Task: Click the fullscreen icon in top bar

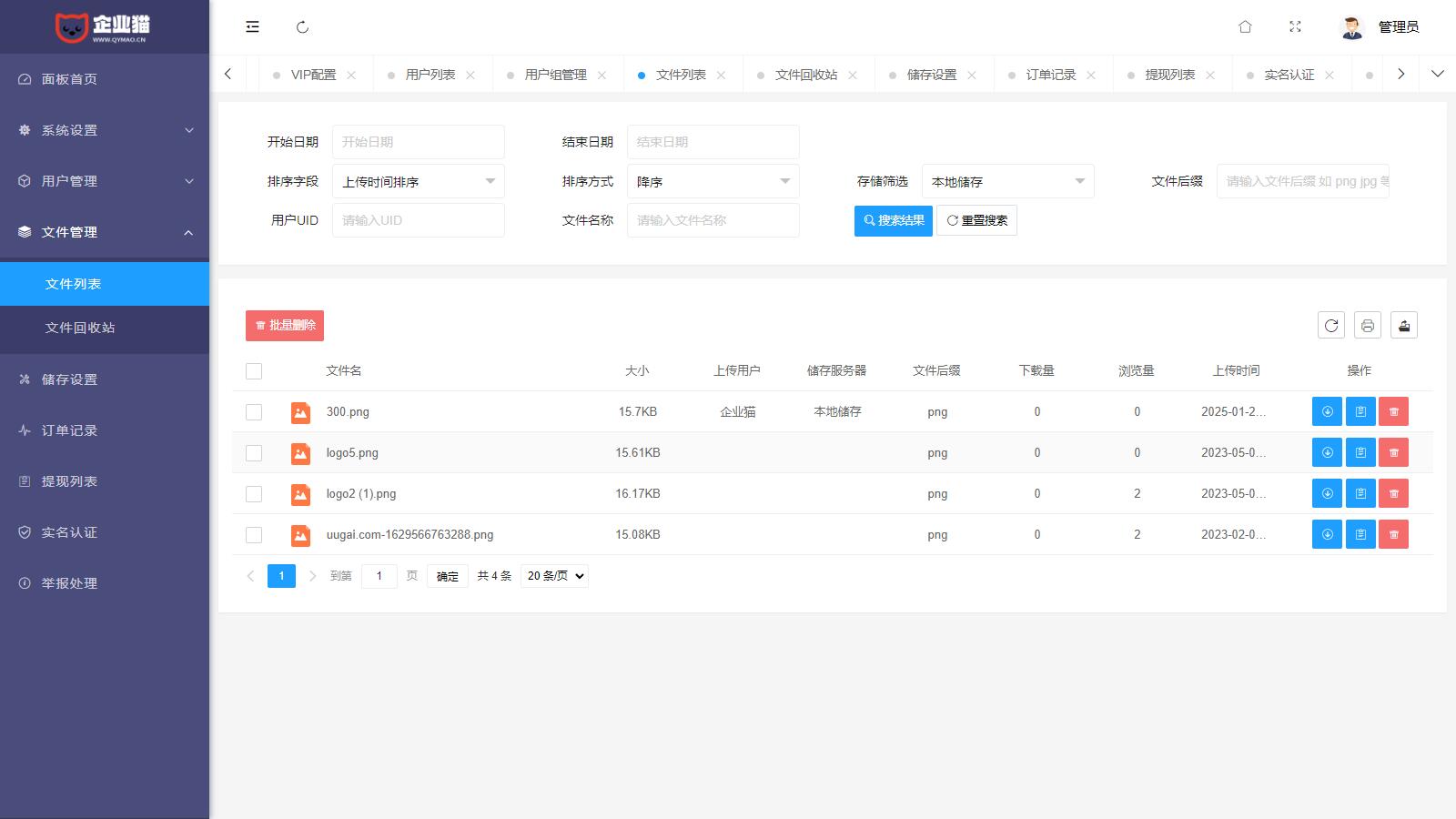Action: pyautogui.click(x=1295, y=26)
